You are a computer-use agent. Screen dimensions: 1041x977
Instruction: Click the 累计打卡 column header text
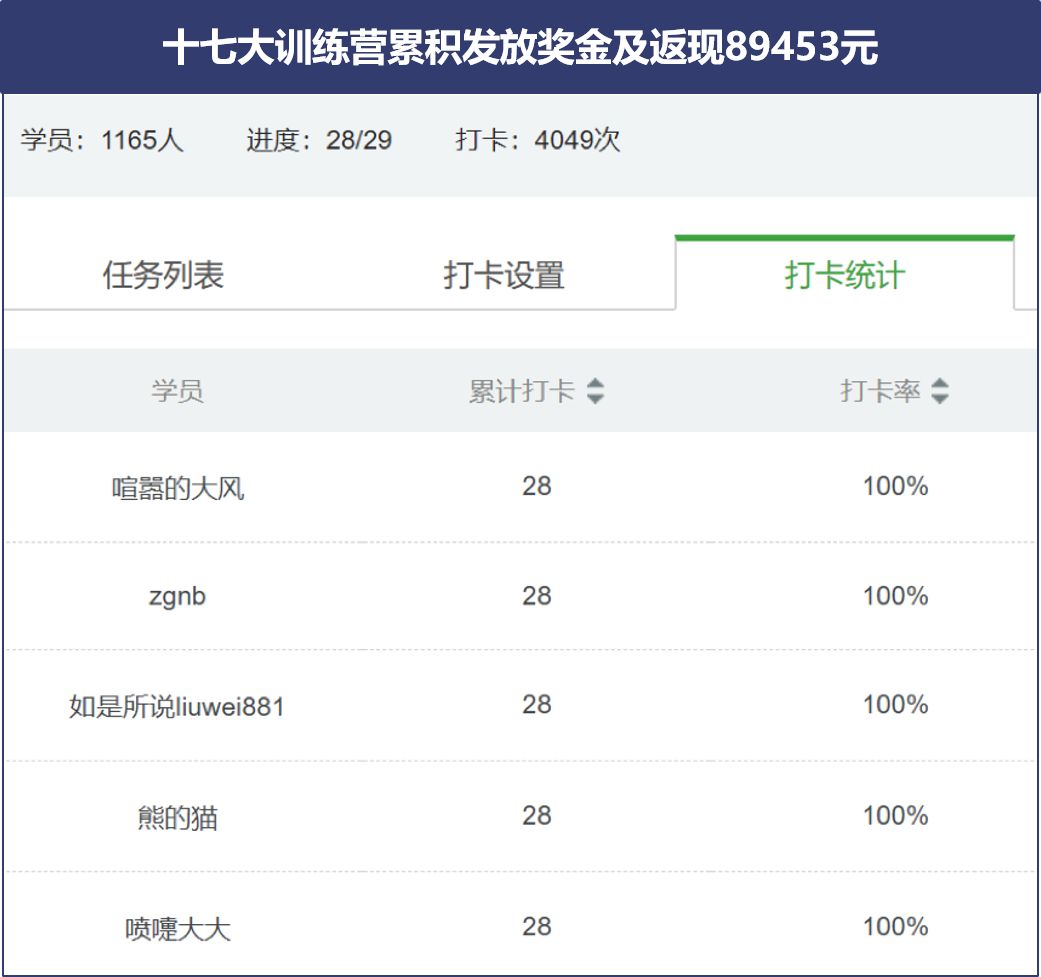click(x=522, y=391)
